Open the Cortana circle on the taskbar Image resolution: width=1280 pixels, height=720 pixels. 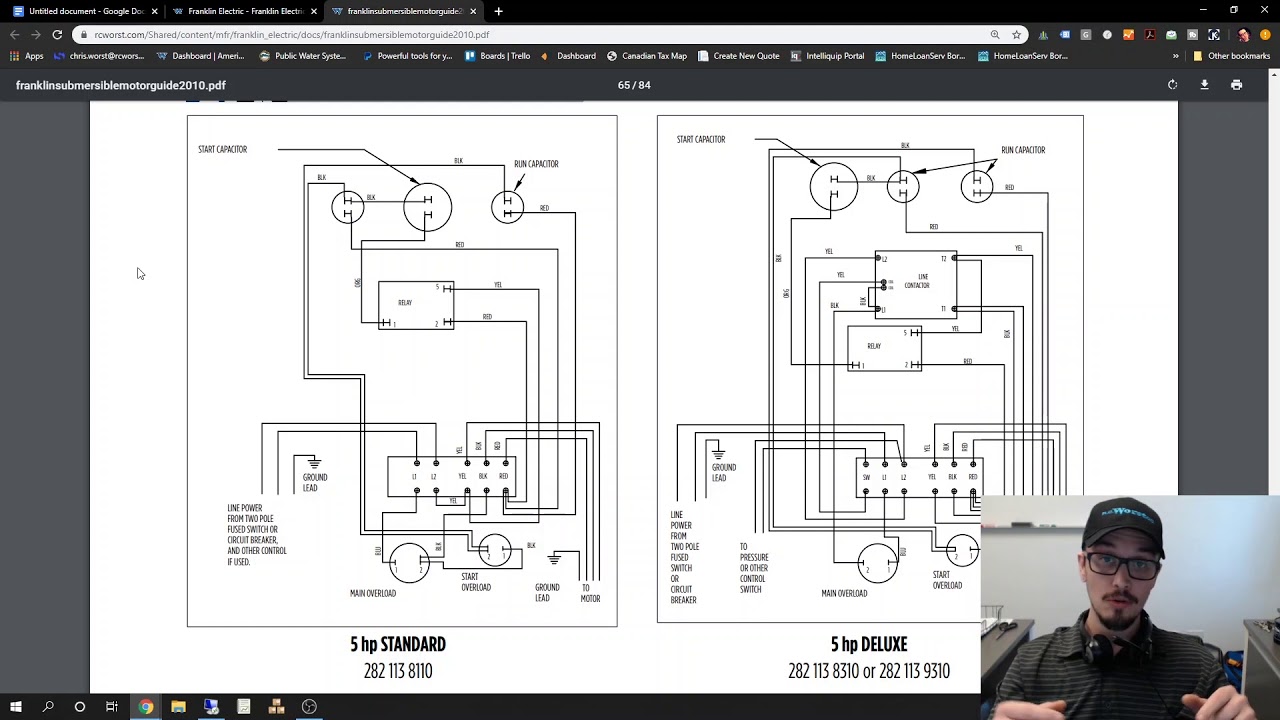[x=80, y=707]
